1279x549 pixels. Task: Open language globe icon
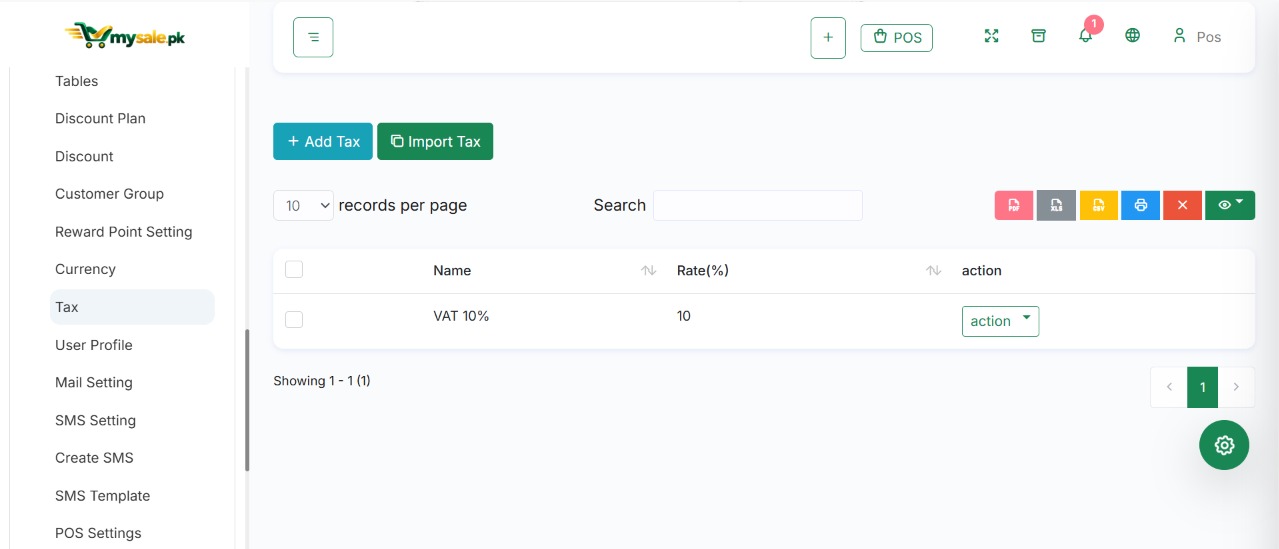tap(1132, 36)
